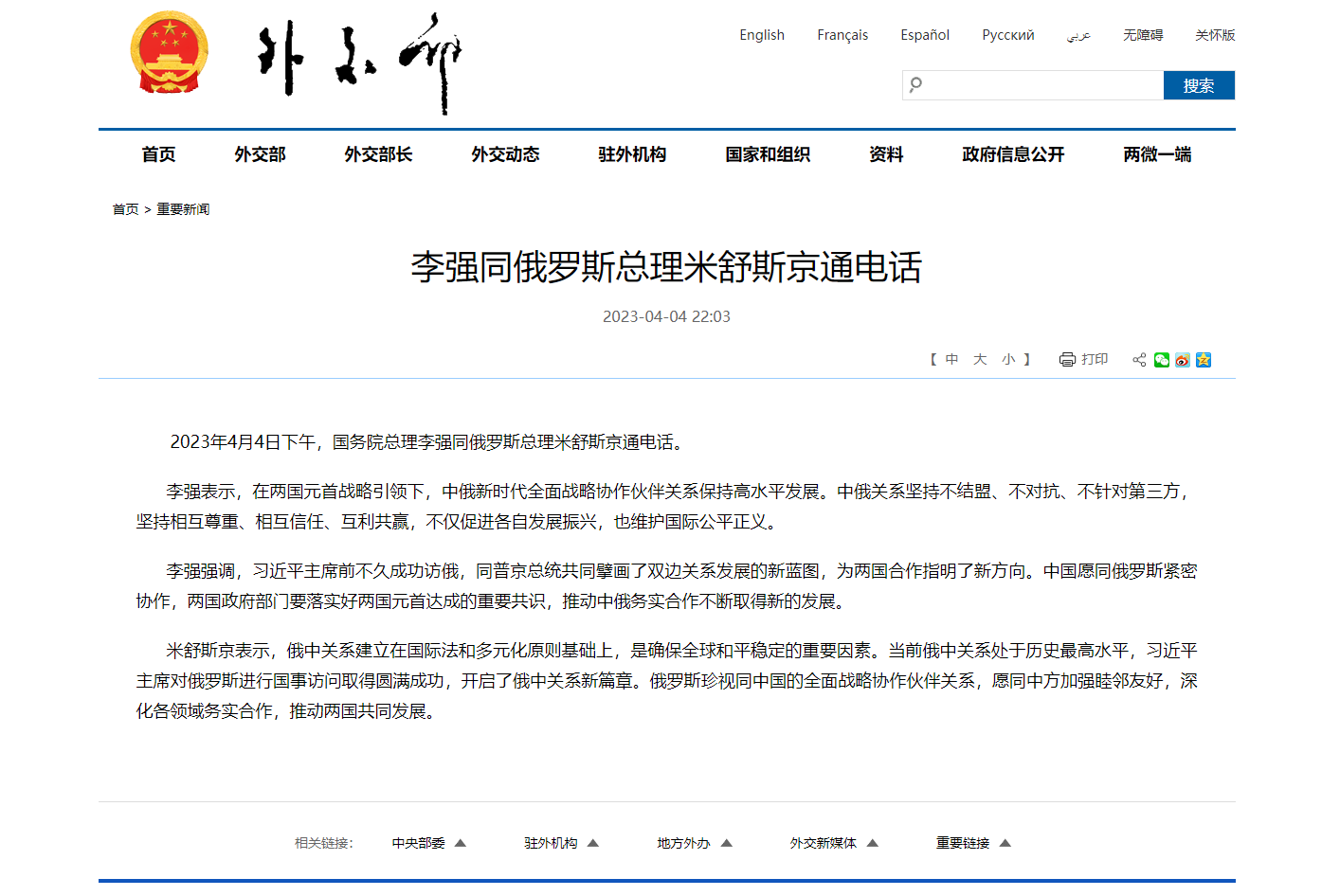The width and height of the screenshot is (1340, 896).
Task: Set font size to 小 (small)
Action: pos(1008,360)
